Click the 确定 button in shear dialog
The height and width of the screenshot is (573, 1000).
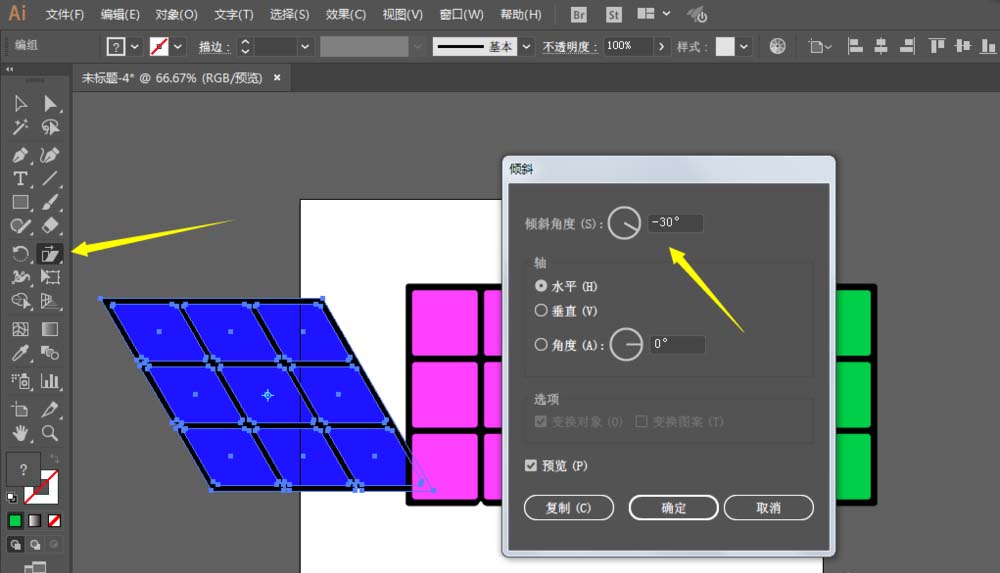point(673,508)
